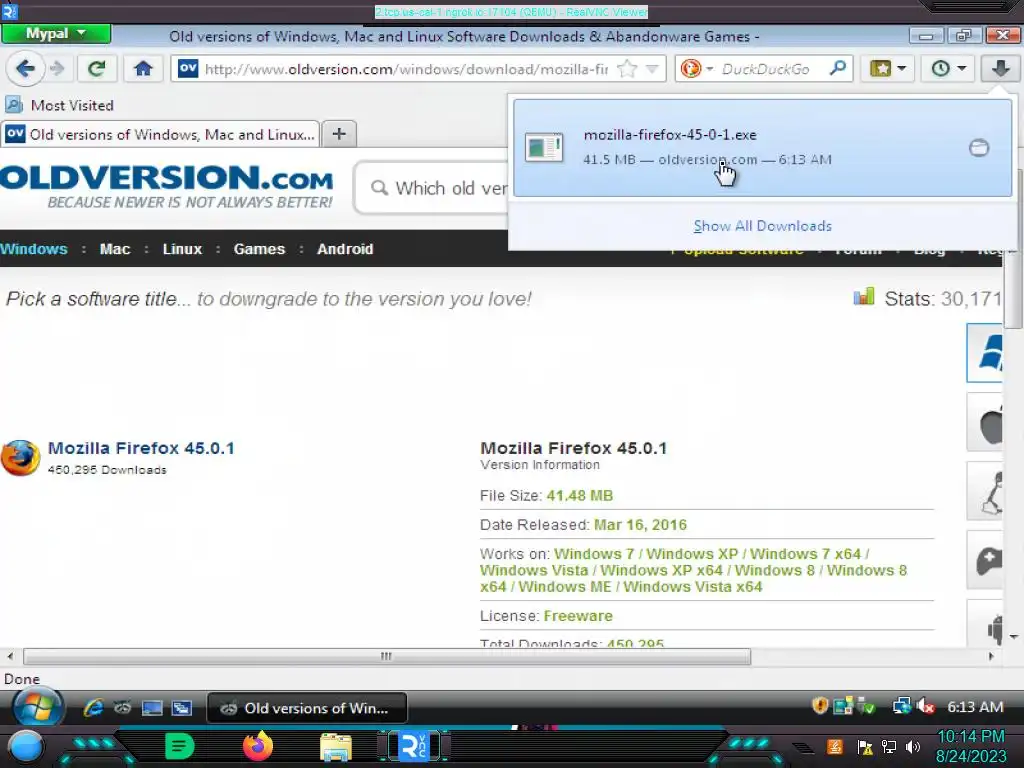
Task: Select Mac in the site navigation
Action: tap(115, 249)
